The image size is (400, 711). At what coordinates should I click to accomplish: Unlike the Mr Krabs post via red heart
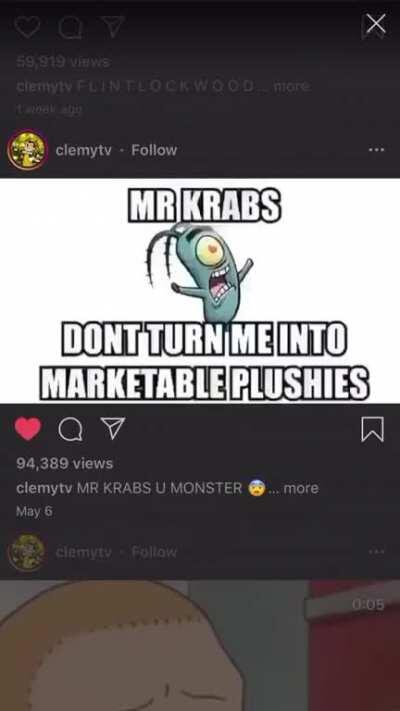tap(28, 429)
